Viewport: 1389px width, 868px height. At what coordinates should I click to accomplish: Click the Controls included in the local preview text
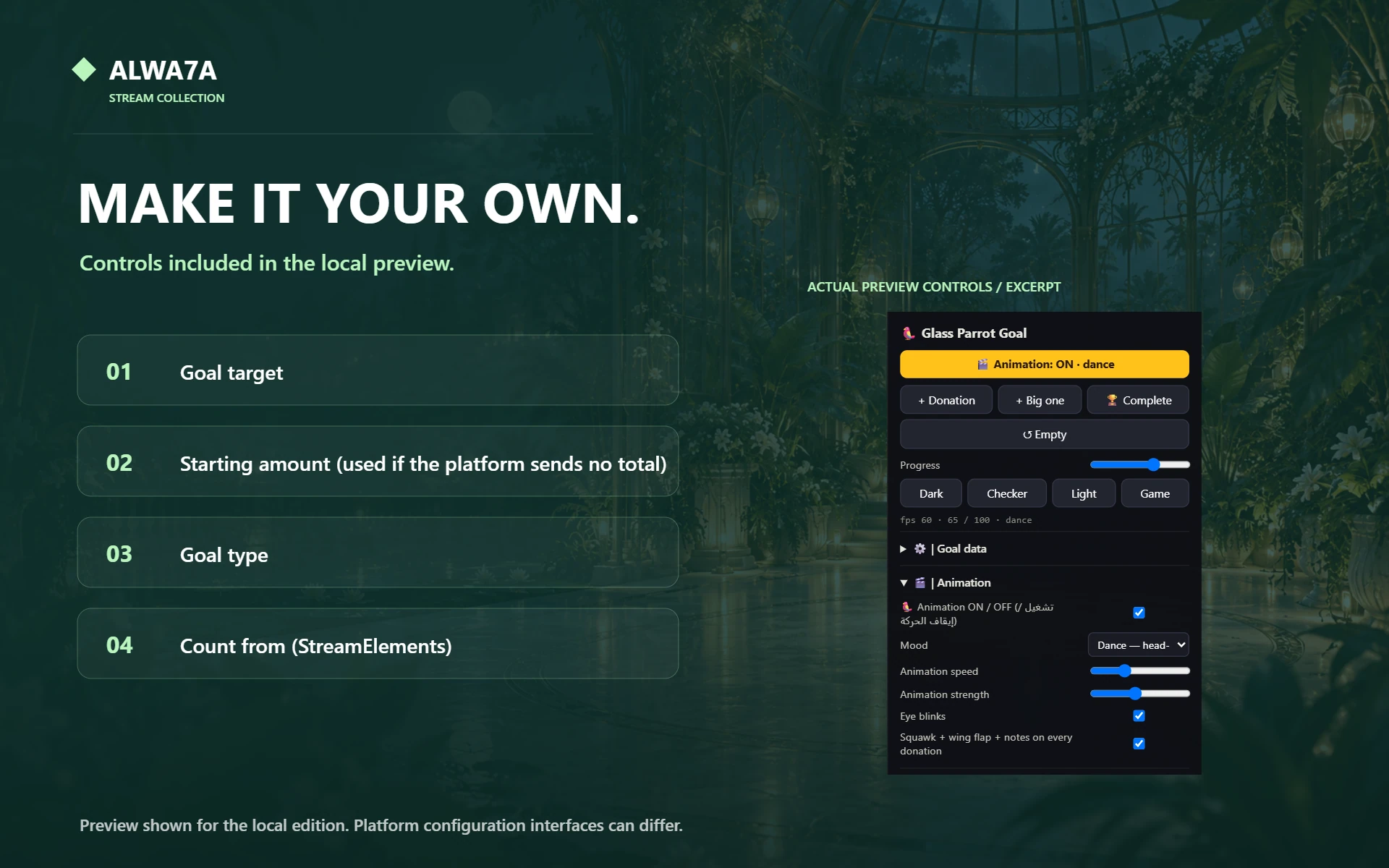pyautogui.click(x=267, y=263)
